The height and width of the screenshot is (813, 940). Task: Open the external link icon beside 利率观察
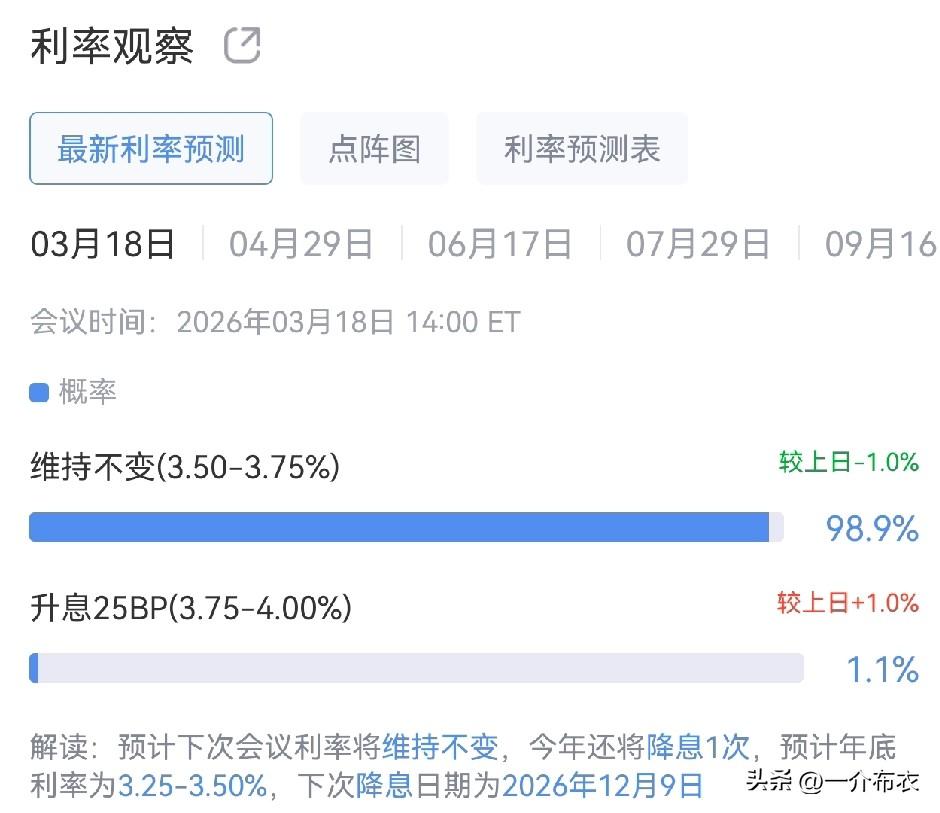pos(246,44)
